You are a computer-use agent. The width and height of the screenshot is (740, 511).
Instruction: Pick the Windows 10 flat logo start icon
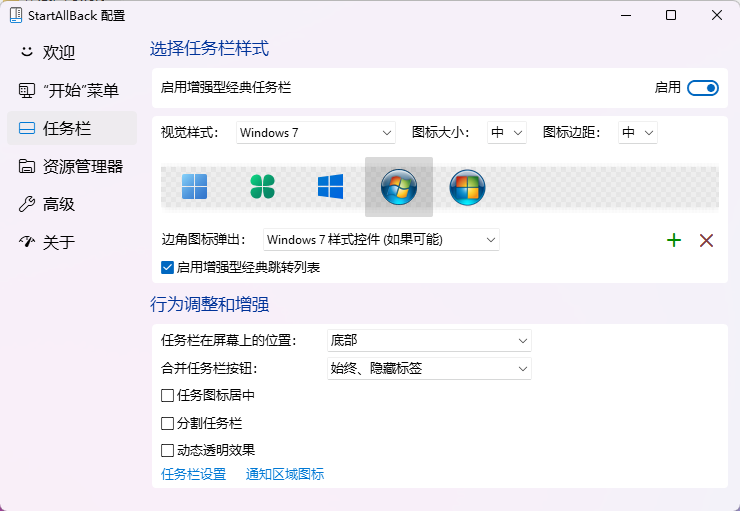330,187
